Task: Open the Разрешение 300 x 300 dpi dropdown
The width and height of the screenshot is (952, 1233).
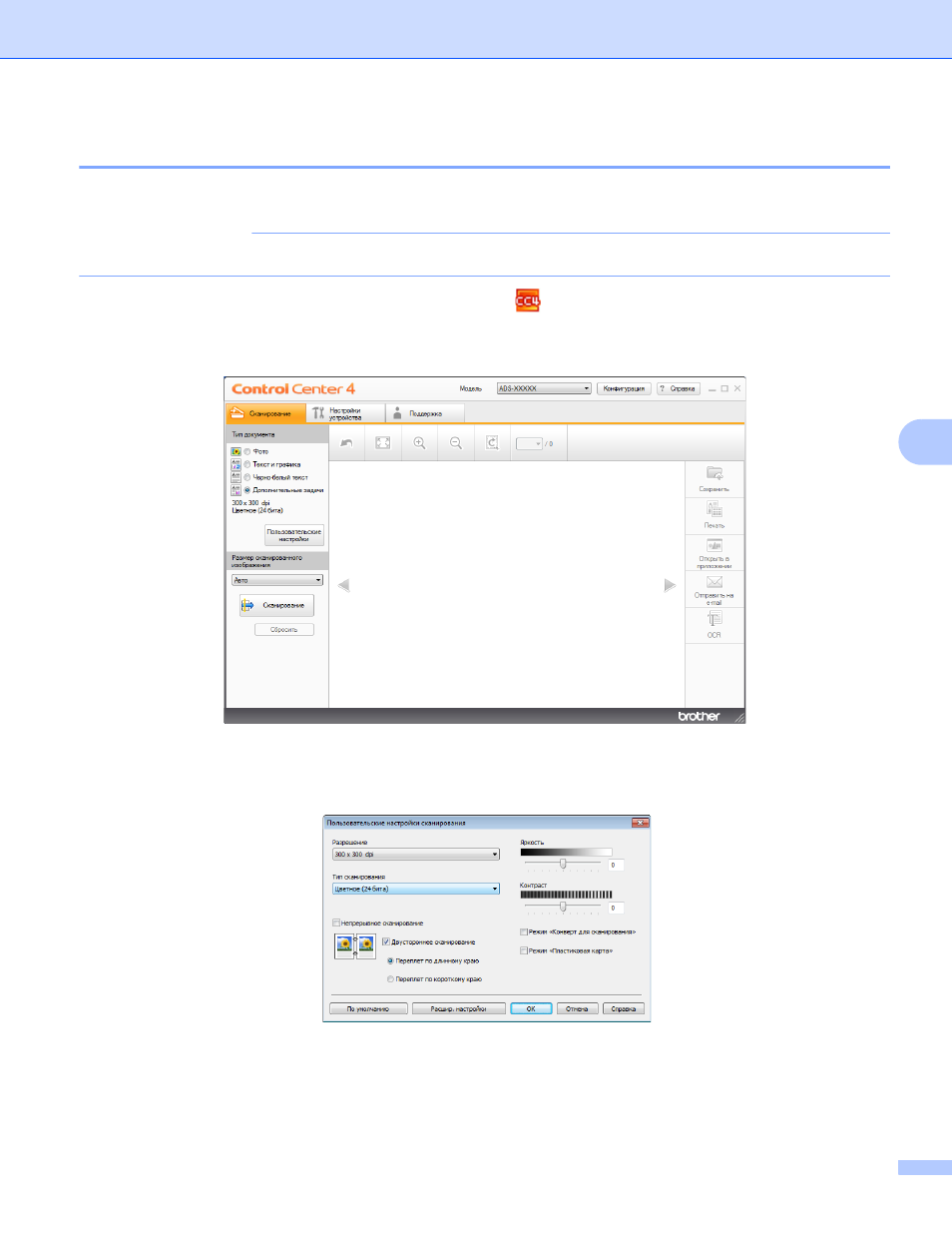Action: click(416, 855)
